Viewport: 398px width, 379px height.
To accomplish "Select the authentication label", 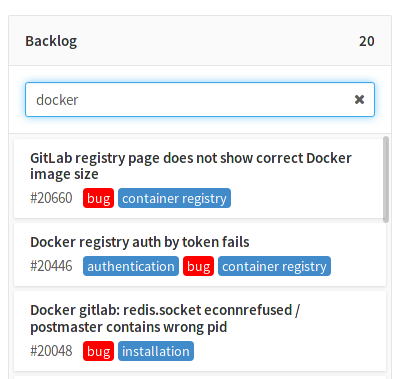I will (131, 266).
